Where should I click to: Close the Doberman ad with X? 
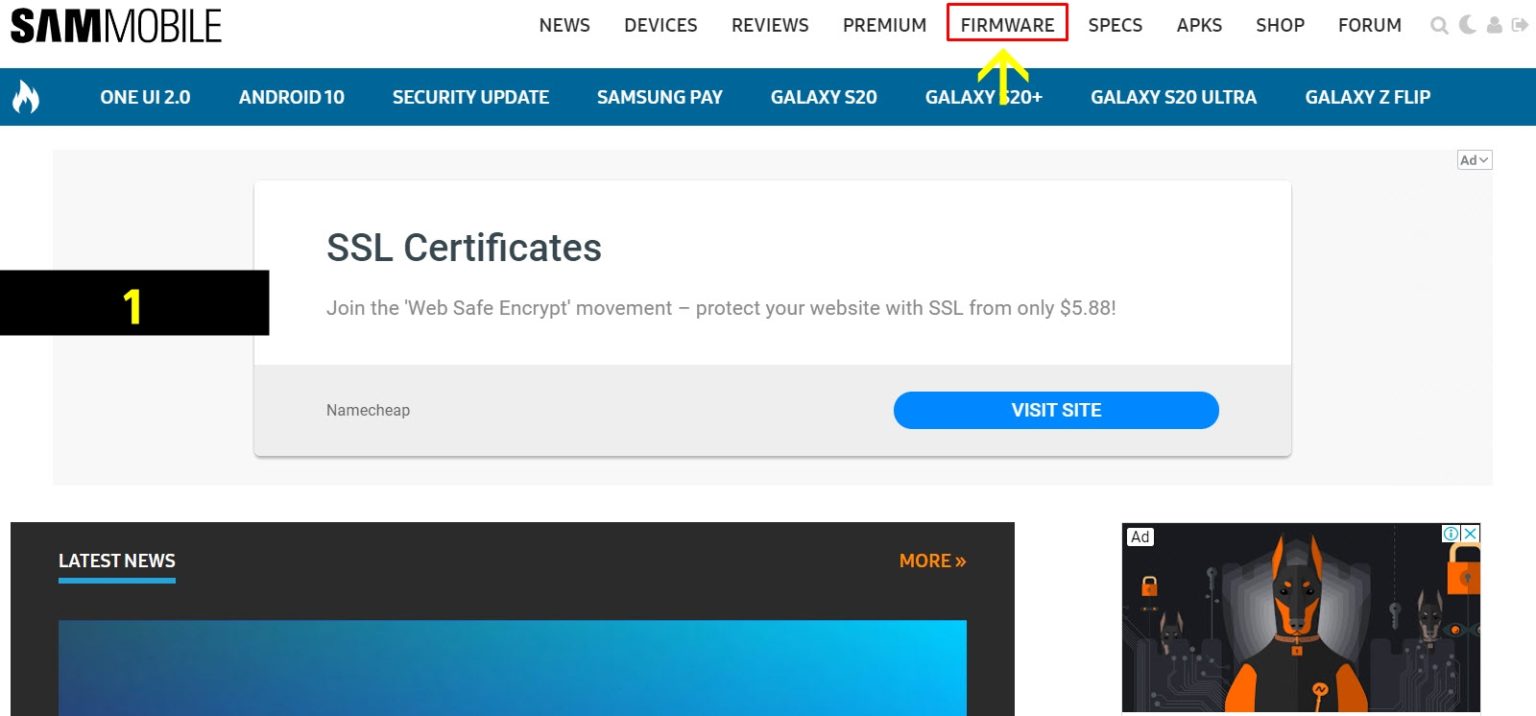pos(1470,534)
